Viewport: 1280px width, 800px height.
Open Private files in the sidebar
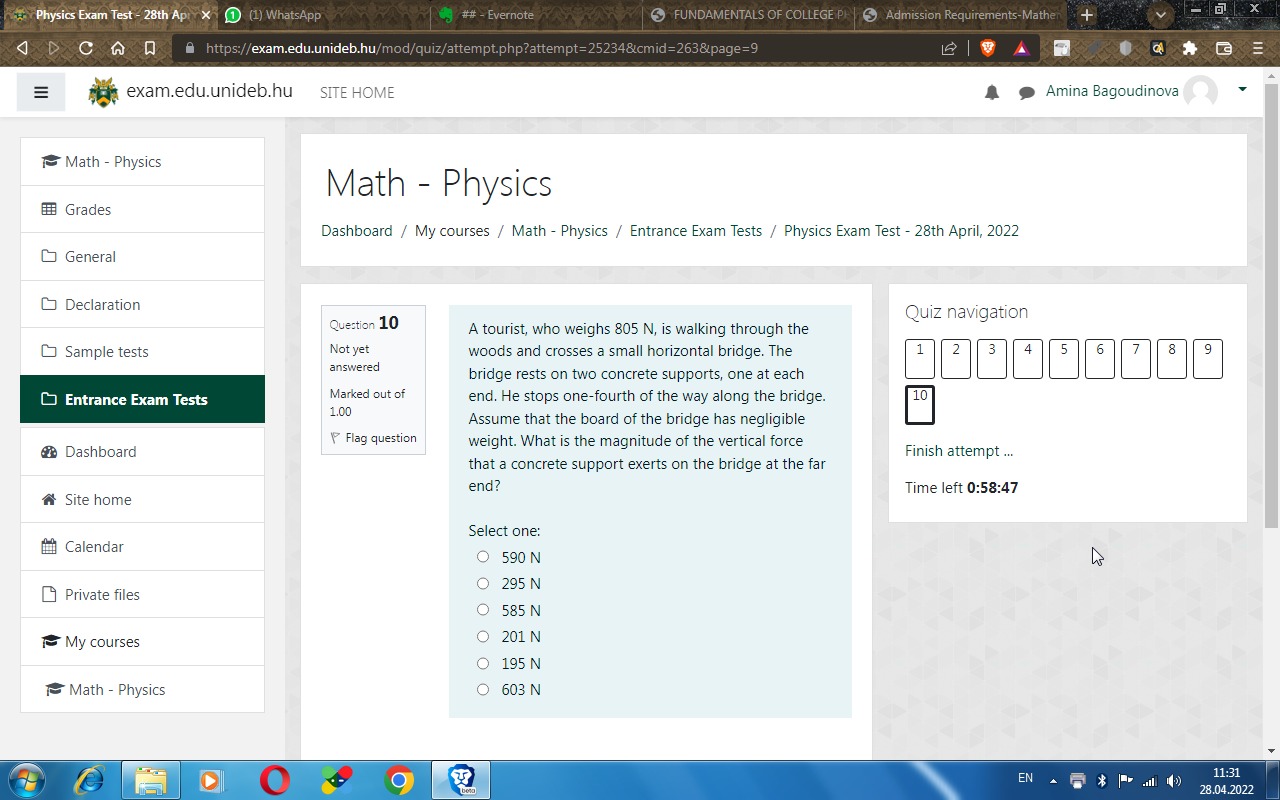click(x=142, y=594)
